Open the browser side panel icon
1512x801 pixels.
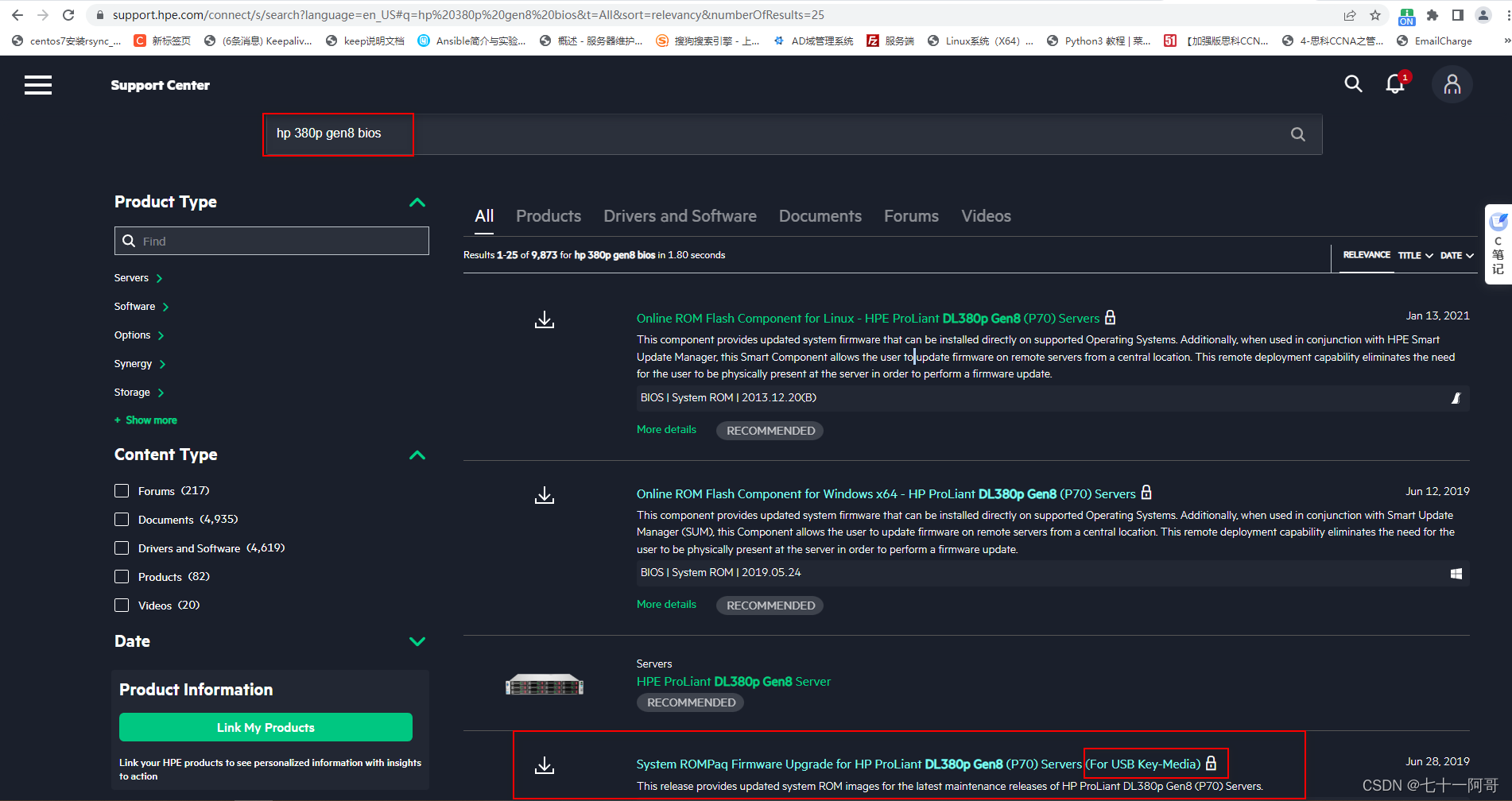(x=1458, y=15)
